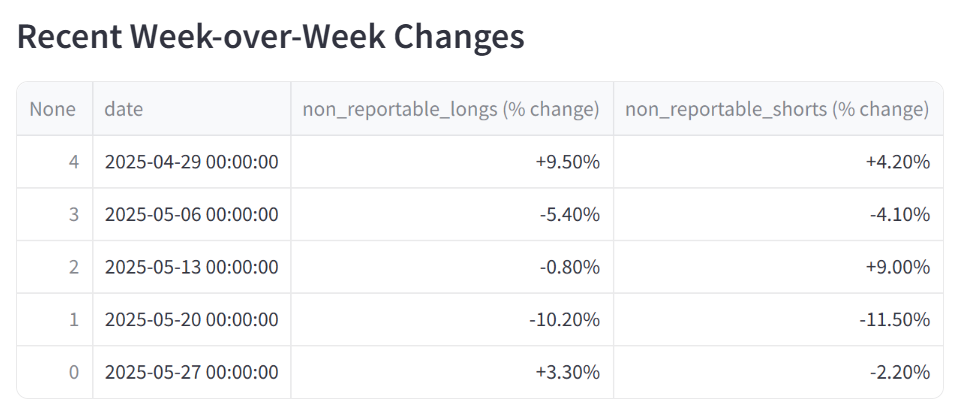This screenshot has width=956, height=402.
Task: Click the +9.00% shorts cell
Action: point(778,267)
